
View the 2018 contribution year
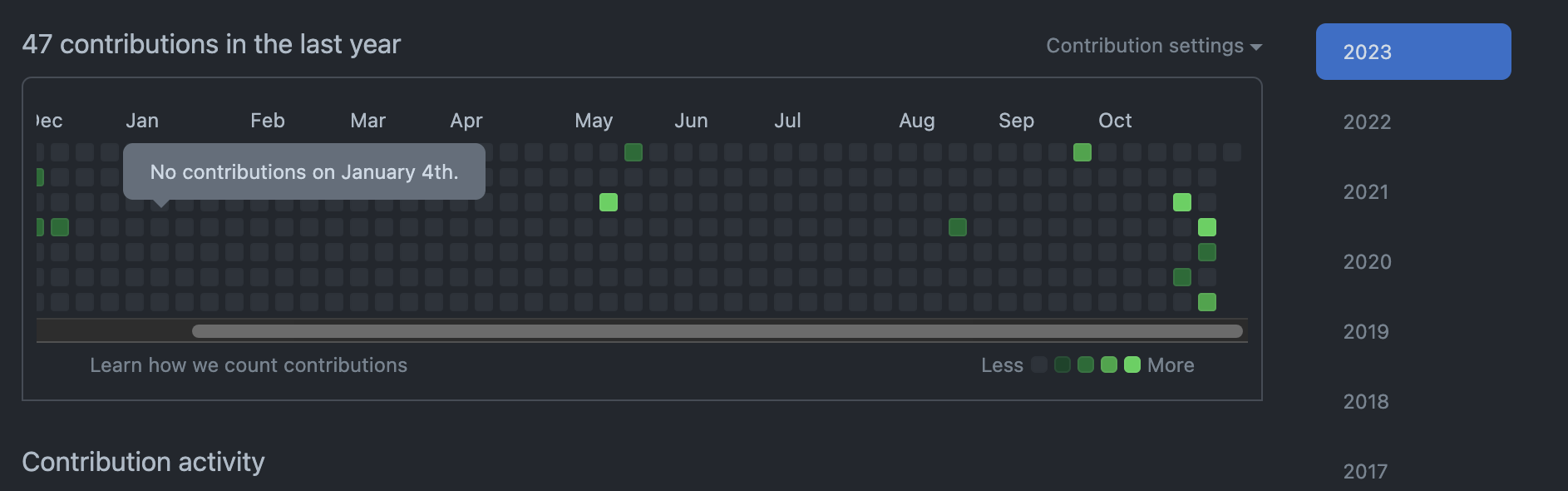coord(1366,402)
